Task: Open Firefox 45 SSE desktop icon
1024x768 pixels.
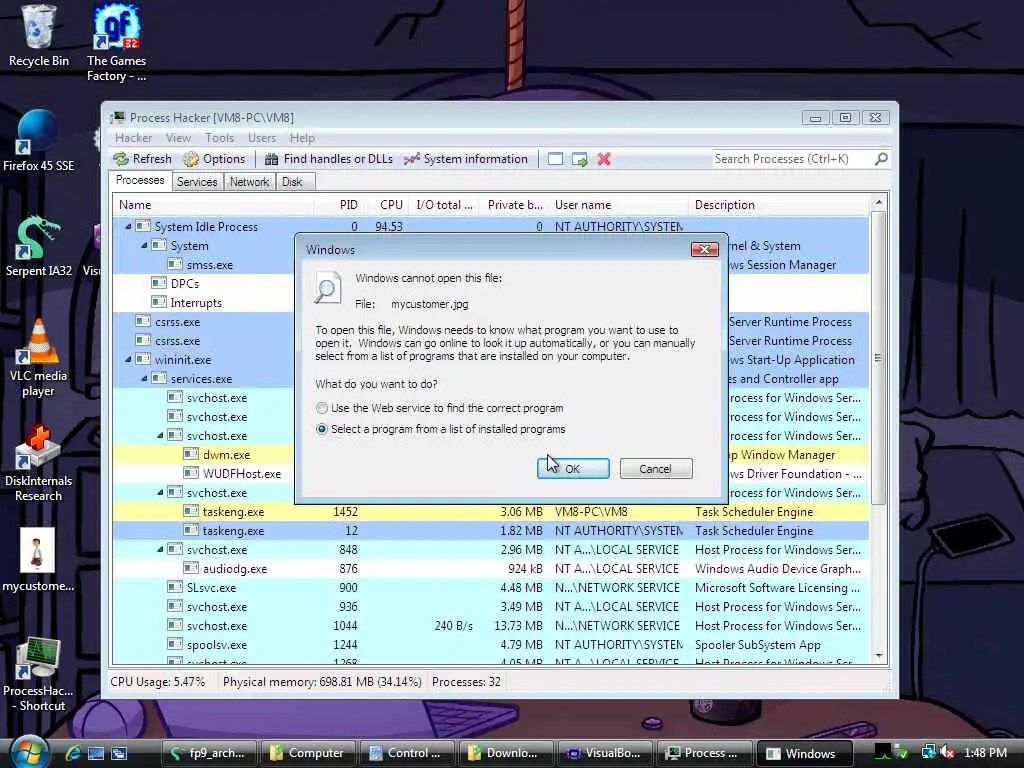Action: click(39, 141)
